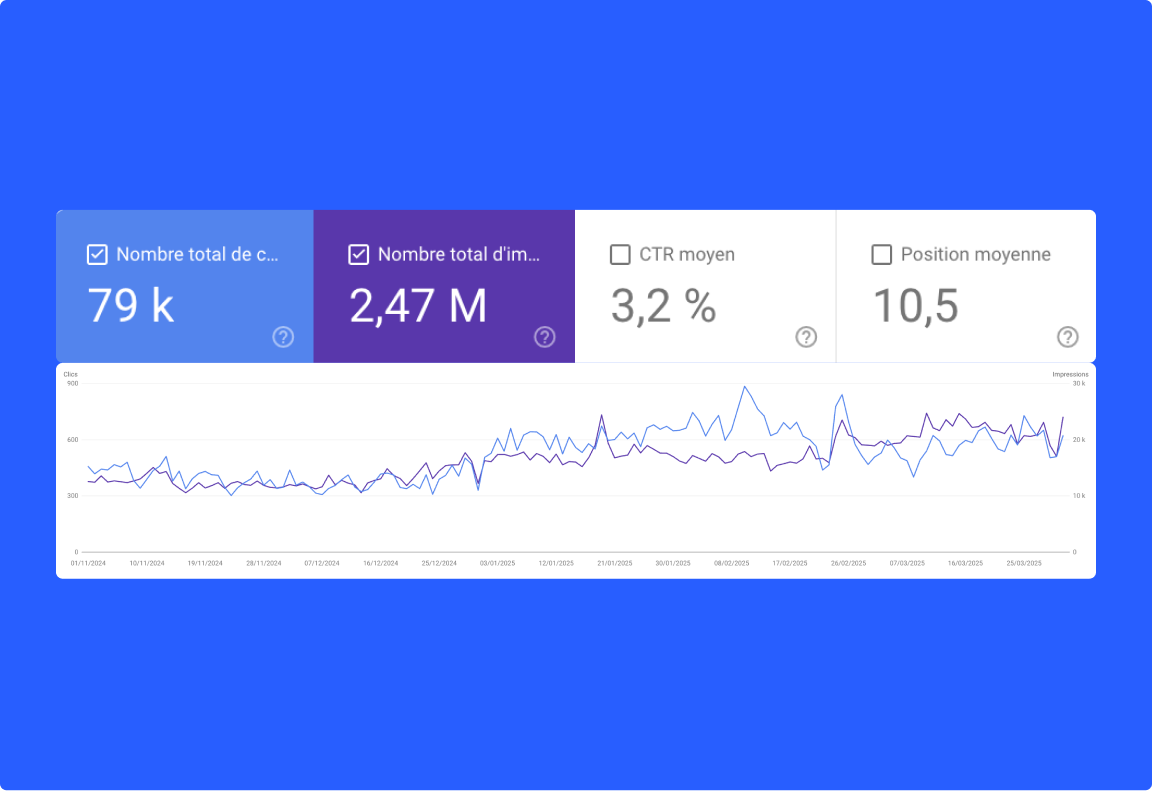This screenshot has height=791, width=1152.
Task: Click the 12/01/2025 date label
Action: click(x=556, y=563)
